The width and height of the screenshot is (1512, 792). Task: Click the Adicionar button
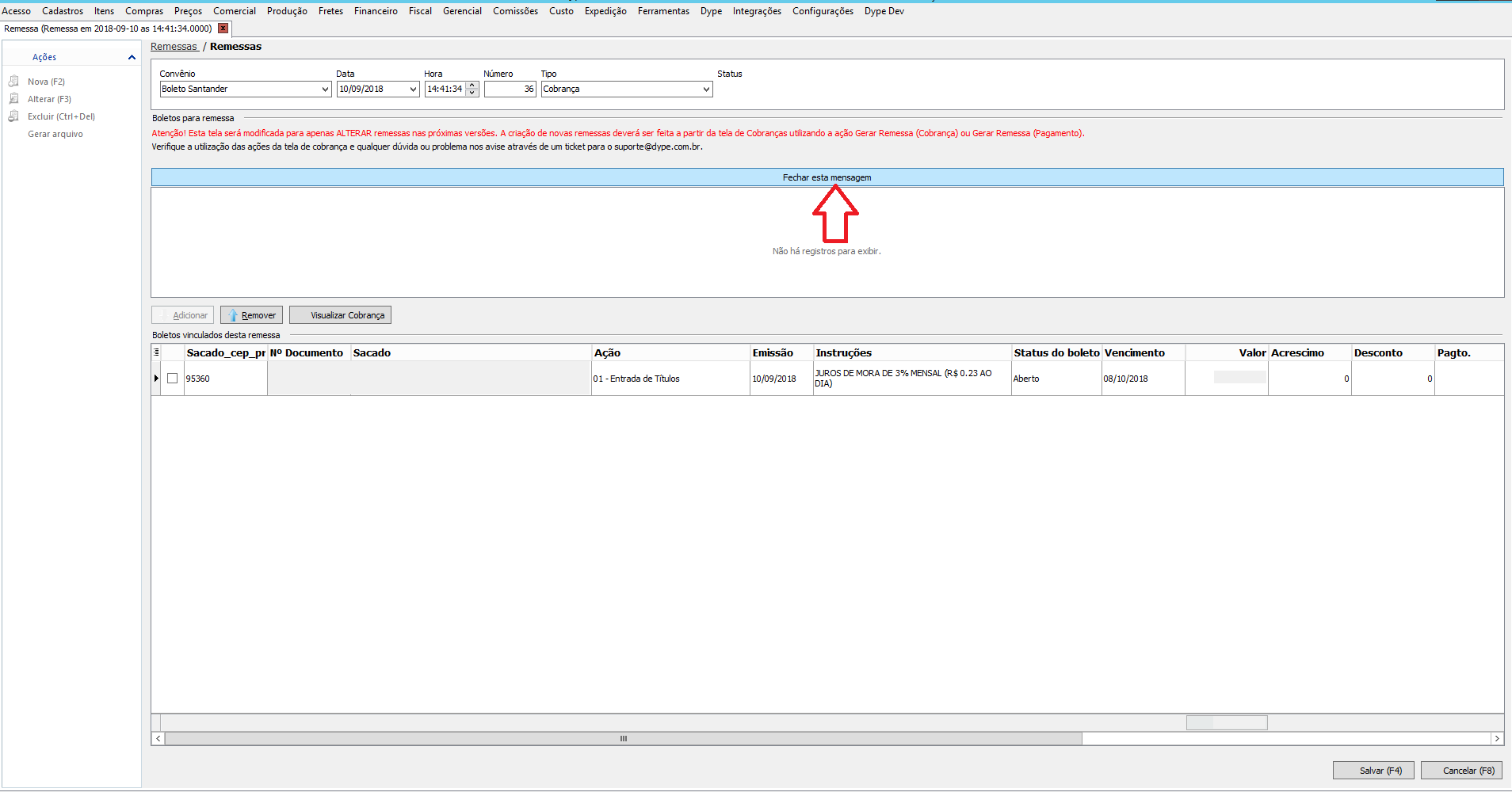(182, 315)
